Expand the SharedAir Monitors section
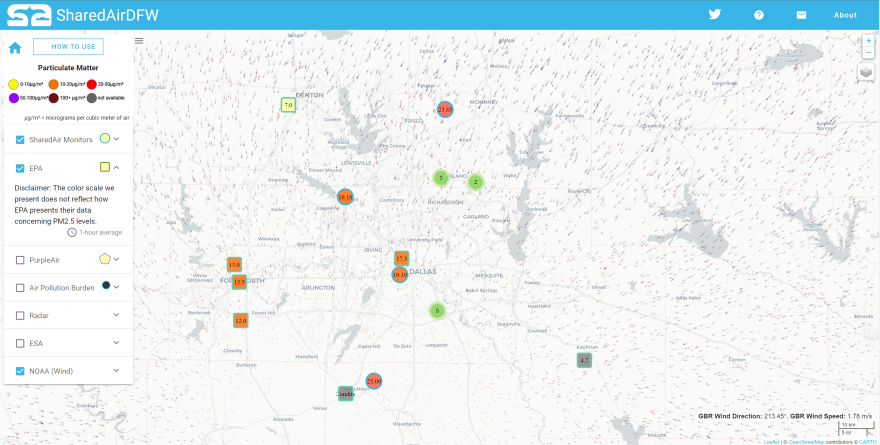This screenshot has height=445, width=880. point(116,139)
